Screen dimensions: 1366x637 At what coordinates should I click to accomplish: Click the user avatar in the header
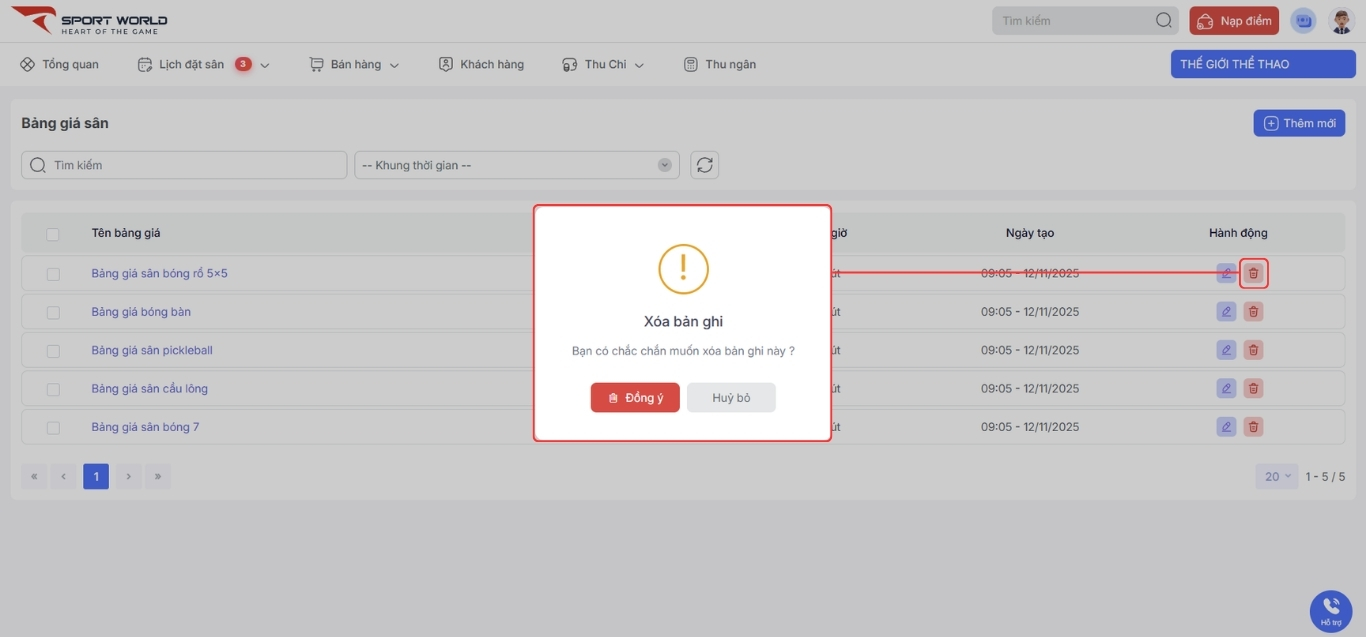pyautogui.click(x=1341, y=21)
